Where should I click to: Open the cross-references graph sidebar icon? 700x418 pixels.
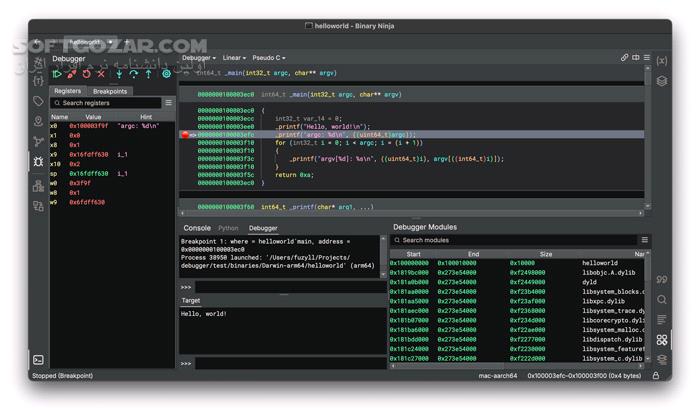tap(38, 142)
